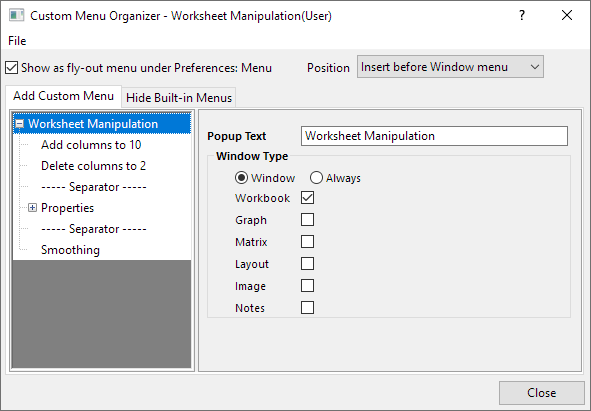Select the Separator above Properties
This screenshot has width=591, height=411.
(x=93, y=187)
